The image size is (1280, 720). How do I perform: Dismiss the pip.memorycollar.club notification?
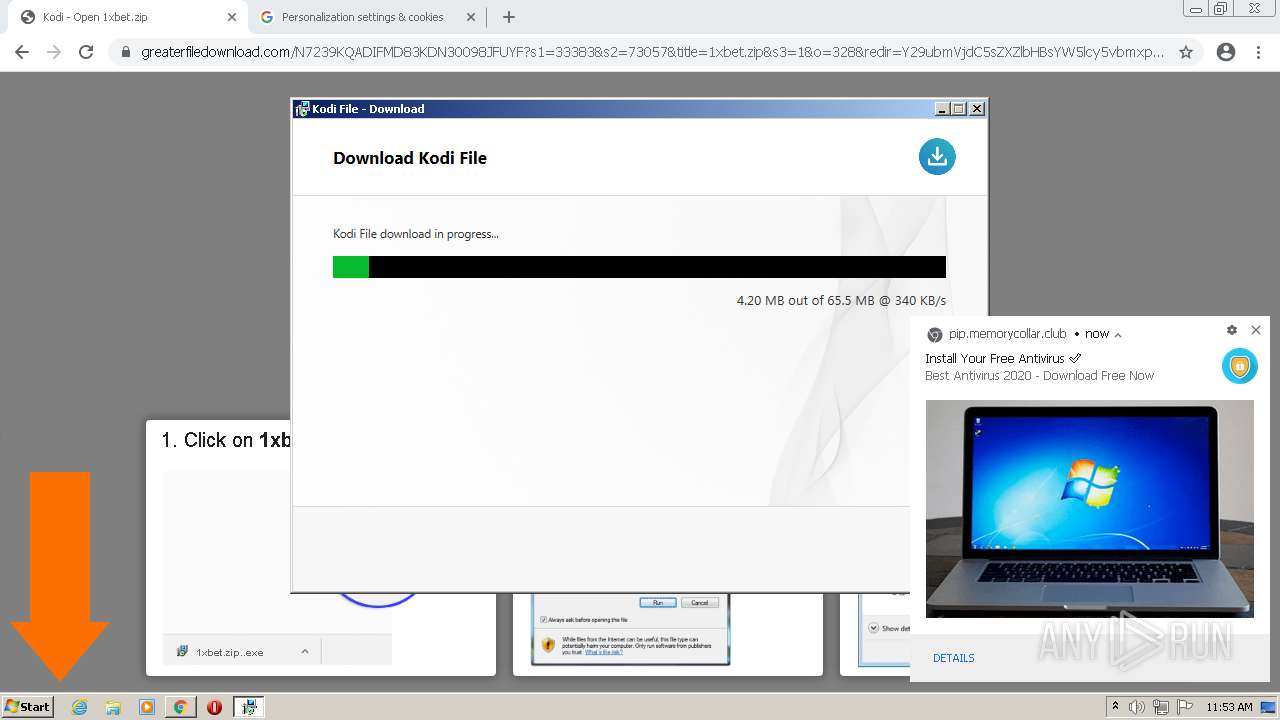(1256, 330)
